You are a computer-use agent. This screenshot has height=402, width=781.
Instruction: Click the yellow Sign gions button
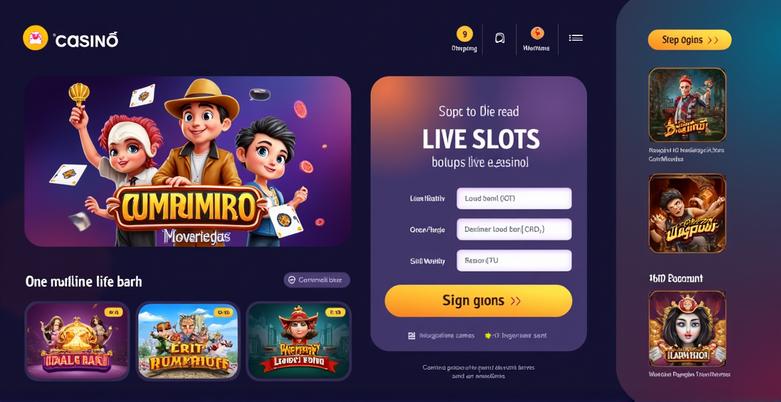pyautogui.click(x=479, y=301)
